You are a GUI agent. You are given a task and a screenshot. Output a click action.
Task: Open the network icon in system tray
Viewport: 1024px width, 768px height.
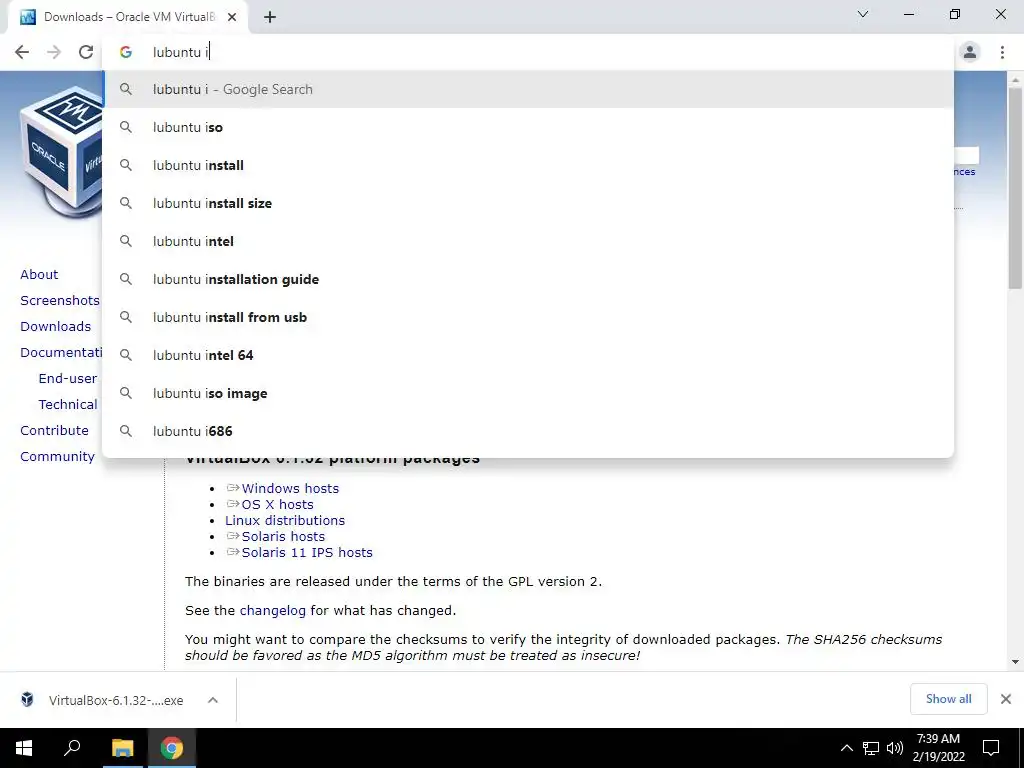point(871,748)
